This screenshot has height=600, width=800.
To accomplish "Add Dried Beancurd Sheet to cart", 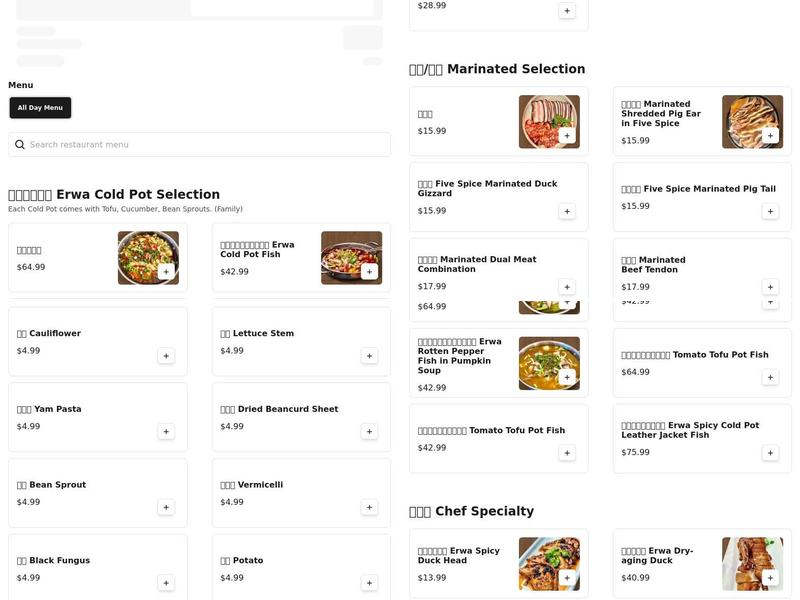I will coord(369,432).
